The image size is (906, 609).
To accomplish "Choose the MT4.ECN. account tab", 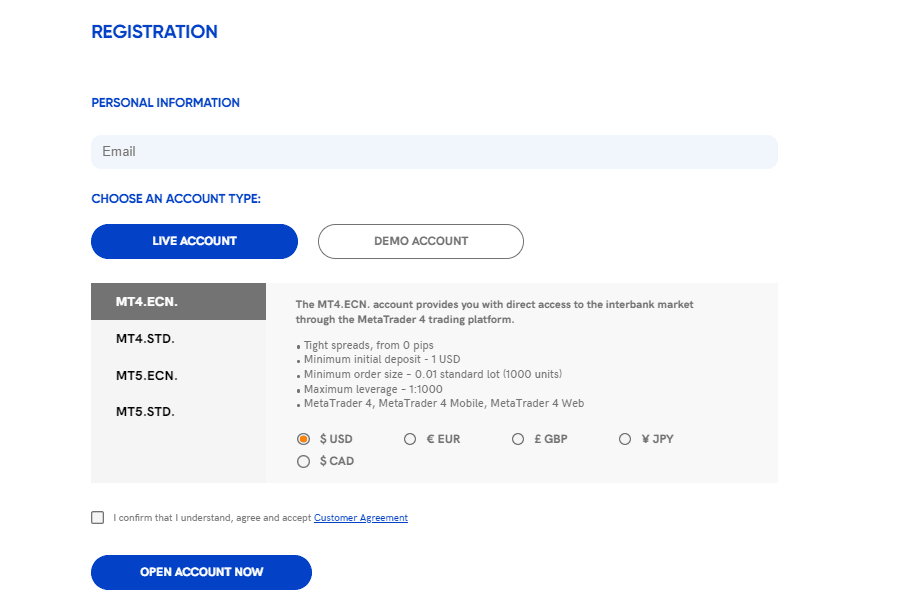I will point(178,302).
